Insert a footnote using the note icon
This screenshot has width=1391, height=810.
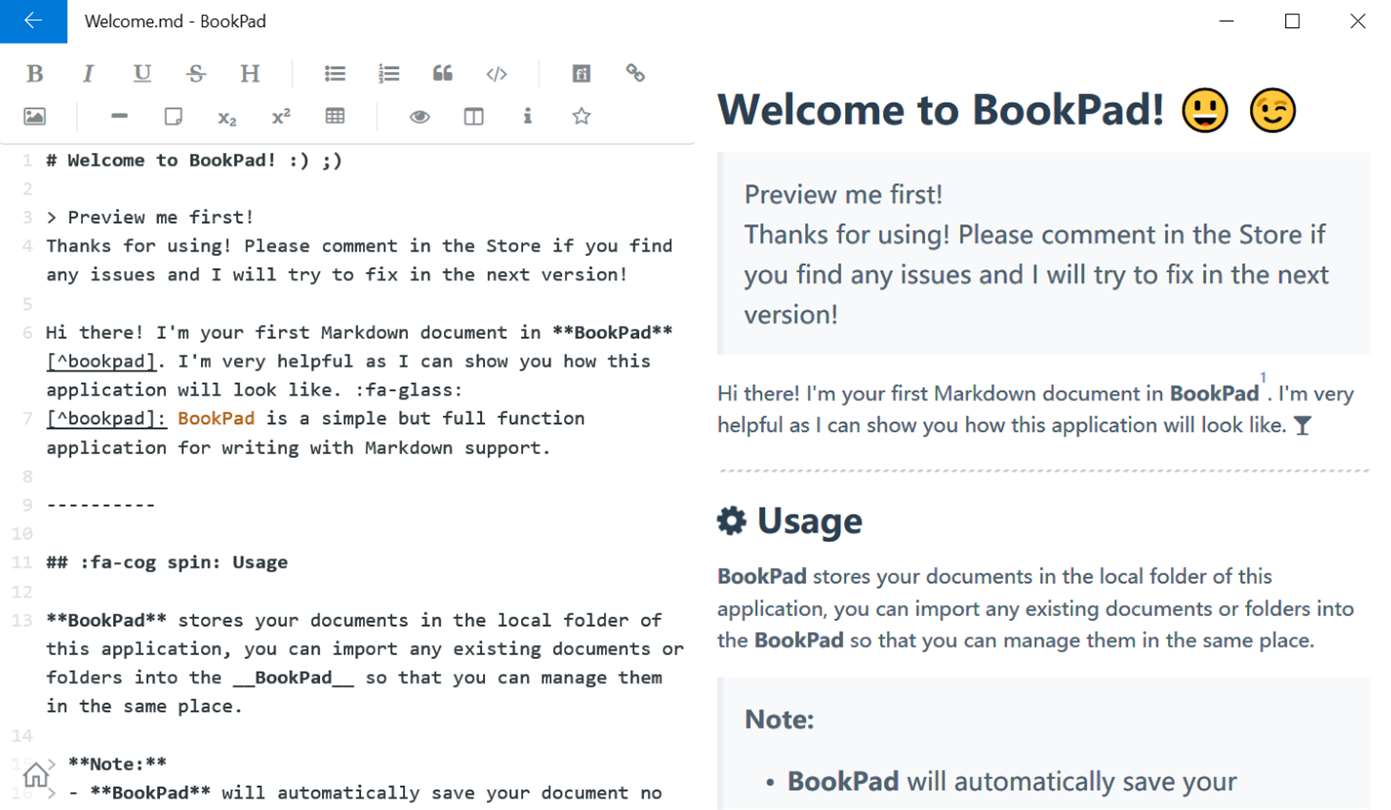173,116
